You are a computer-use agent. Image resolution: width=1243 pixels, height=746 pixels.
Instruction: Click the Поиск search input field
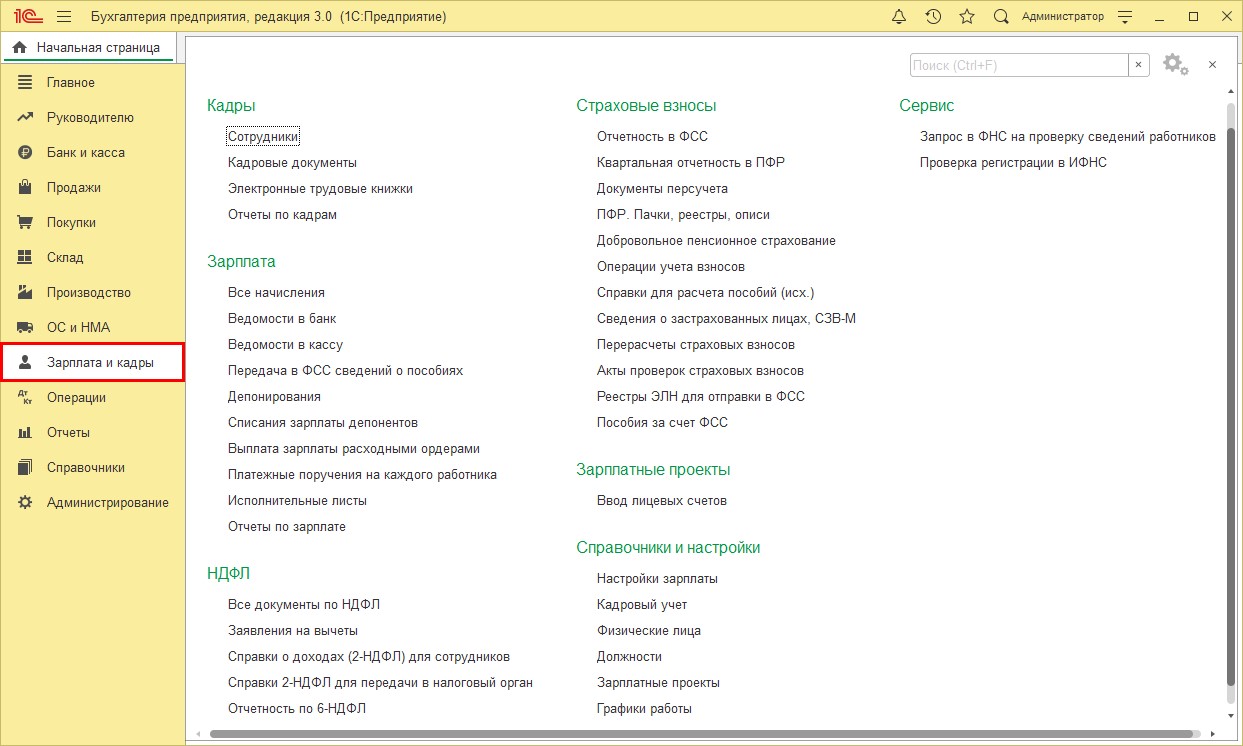[1018, 65]
